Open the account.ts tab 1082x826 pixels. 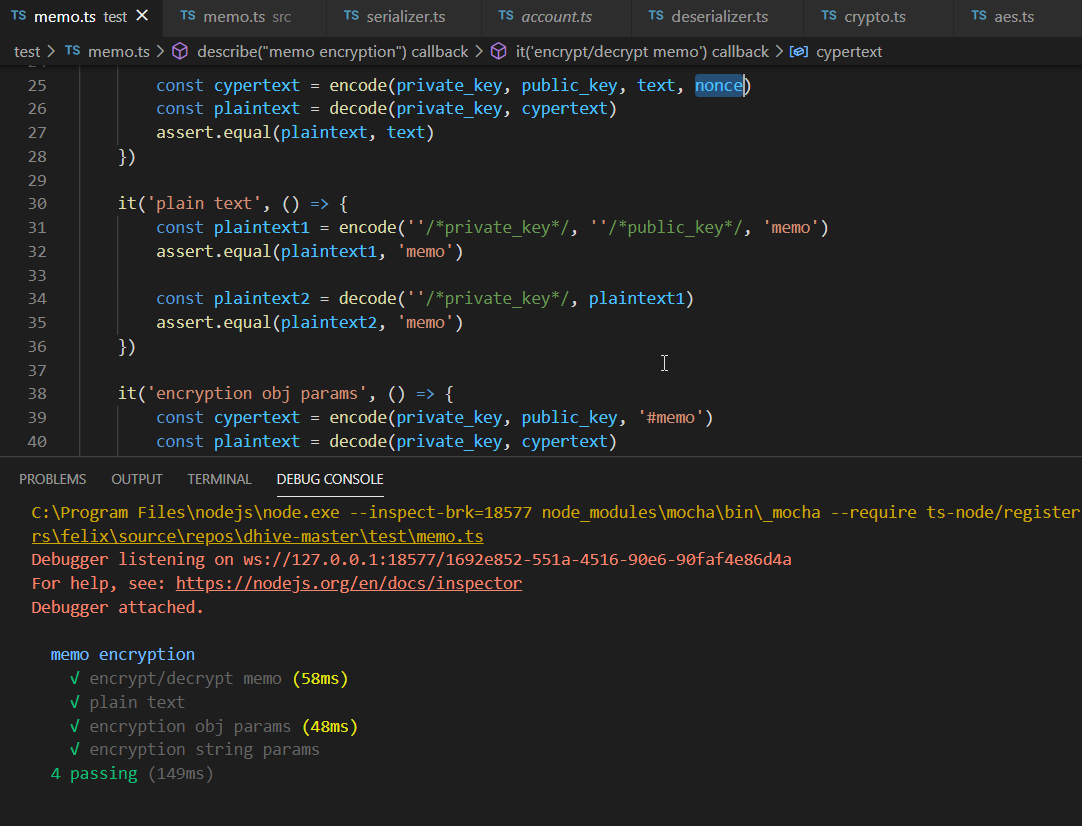556,17
